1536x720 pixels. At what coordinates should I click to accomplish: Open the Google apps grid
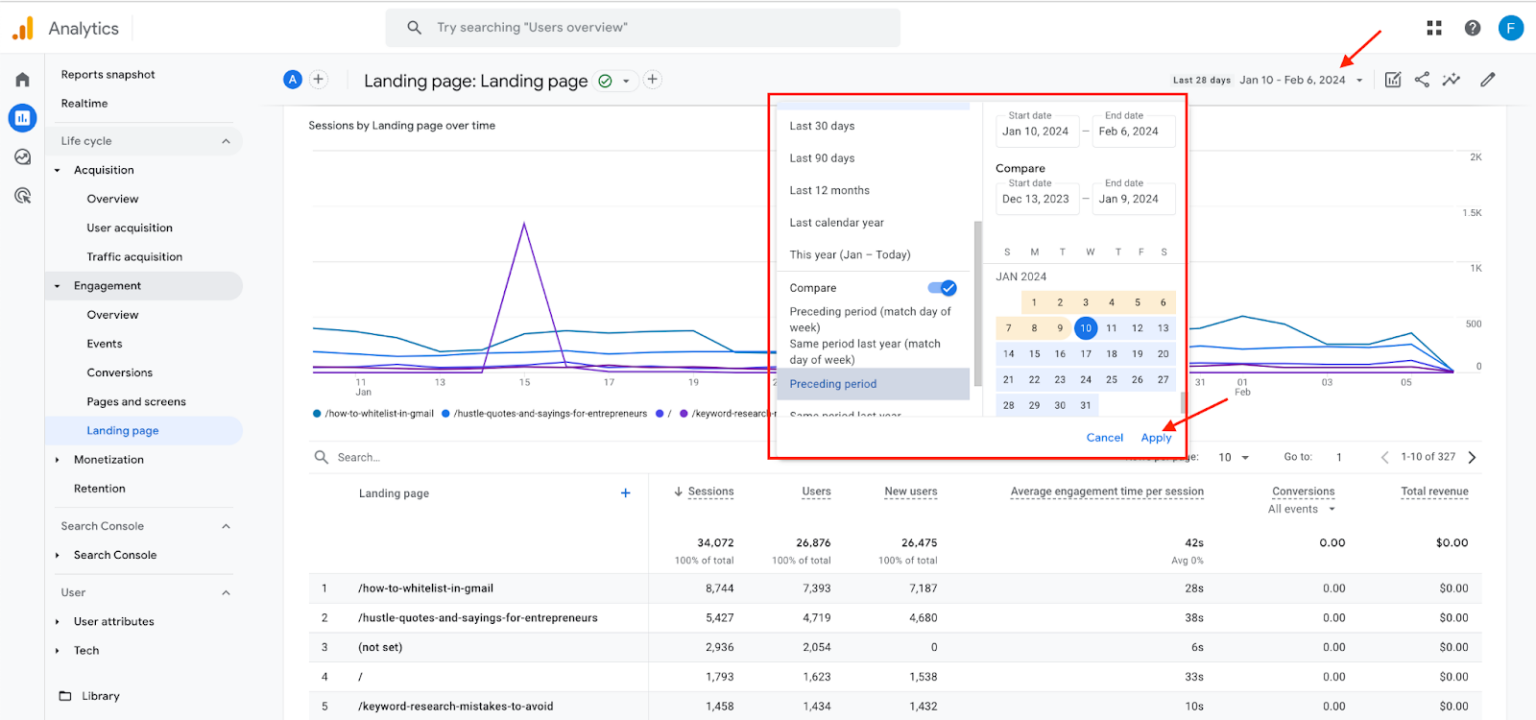[1434, 27]
